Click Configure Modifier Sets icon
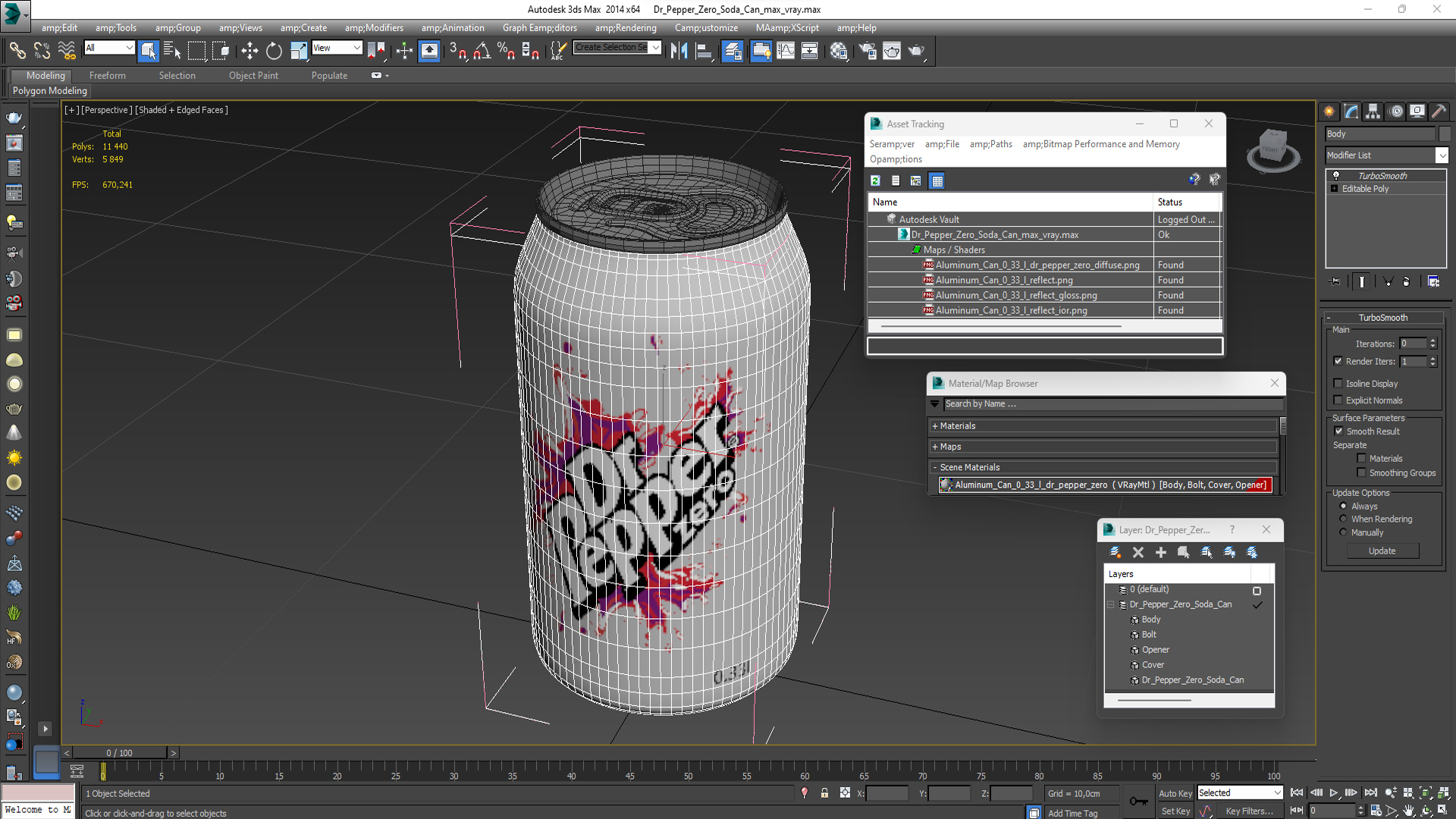The height and width of the screenshot is (819, 1456). click(x=1433, y=281)
